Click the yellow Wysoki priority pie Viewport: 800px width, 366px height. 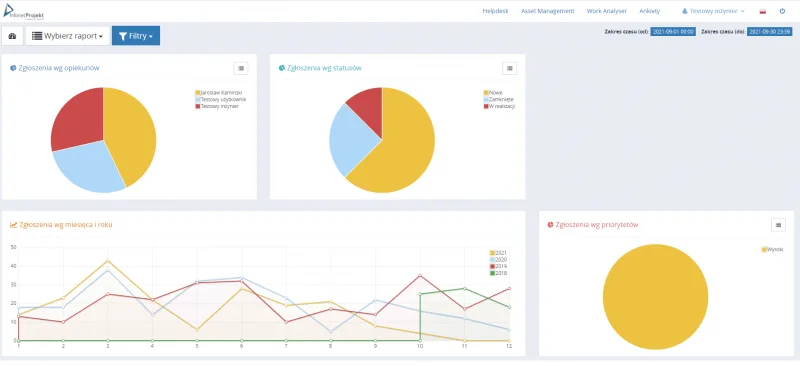click(x=655, y=297)
